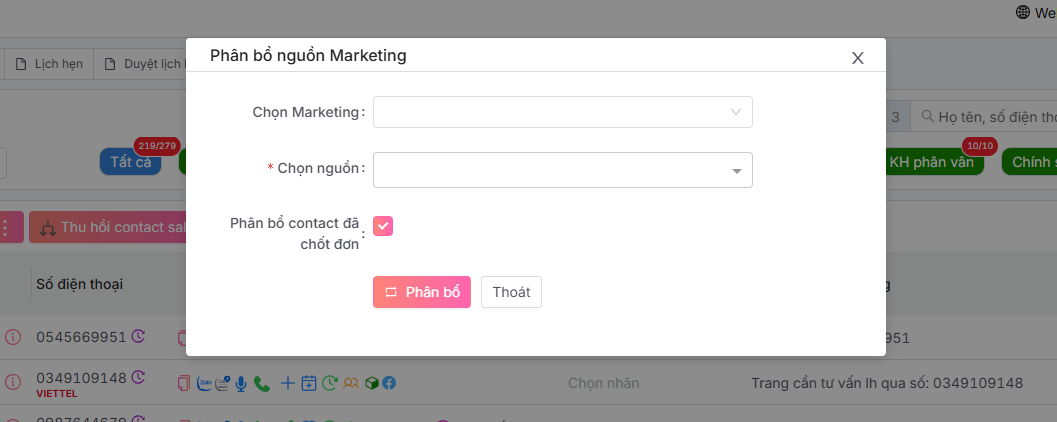The width and height of the screenshot is (1057, 422).
Task: Click the Thoát button
Action: [x=511, y=292]
